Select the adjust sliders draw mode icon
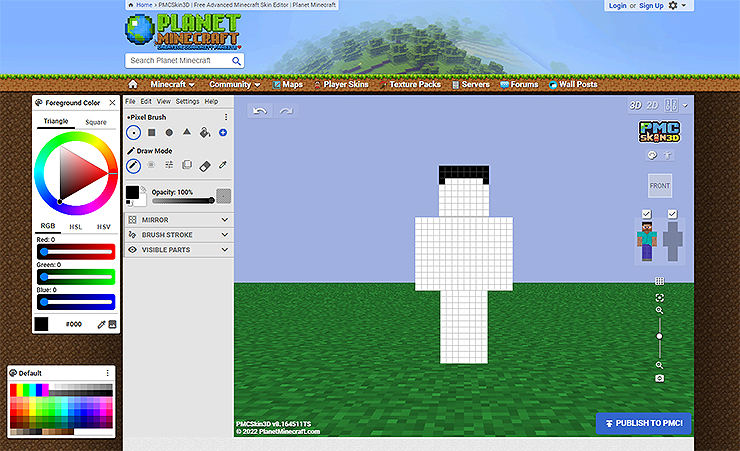 169,165
